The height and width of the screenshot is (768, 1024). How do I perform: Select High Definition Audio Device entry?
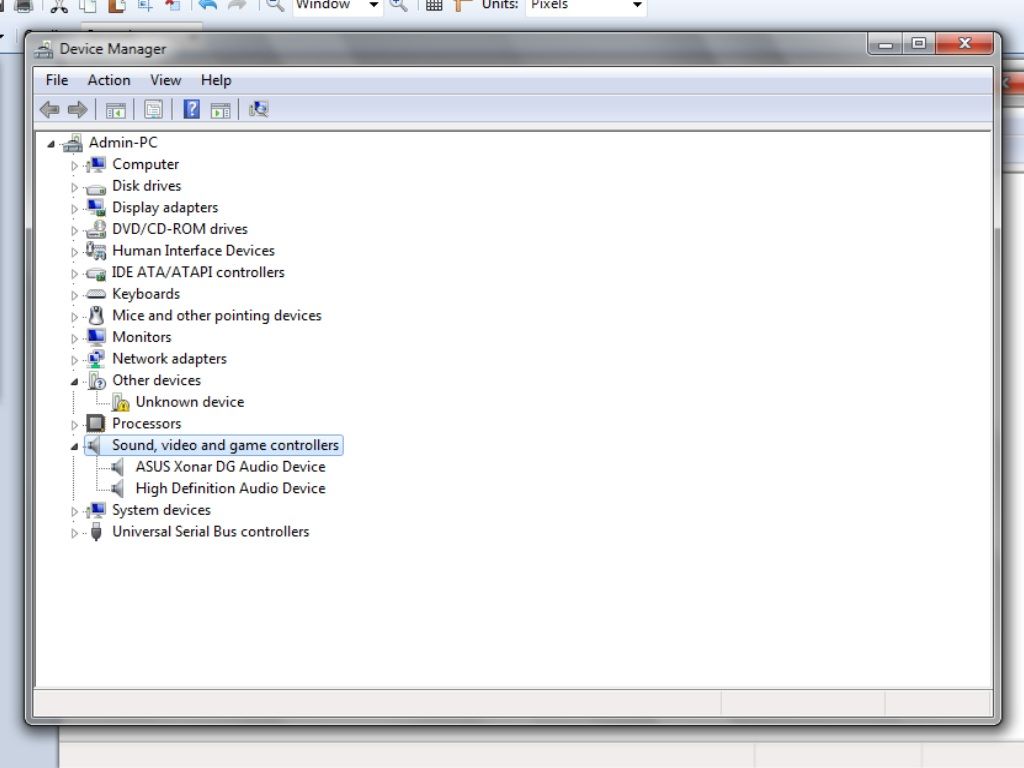pyautogui.click(x=230, y=489)
